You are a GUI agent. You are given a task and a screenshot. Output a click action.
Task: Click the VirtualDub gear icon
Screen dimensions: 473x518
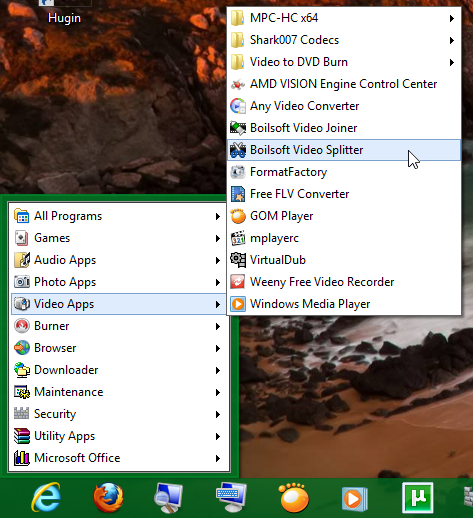click(238, 260)
